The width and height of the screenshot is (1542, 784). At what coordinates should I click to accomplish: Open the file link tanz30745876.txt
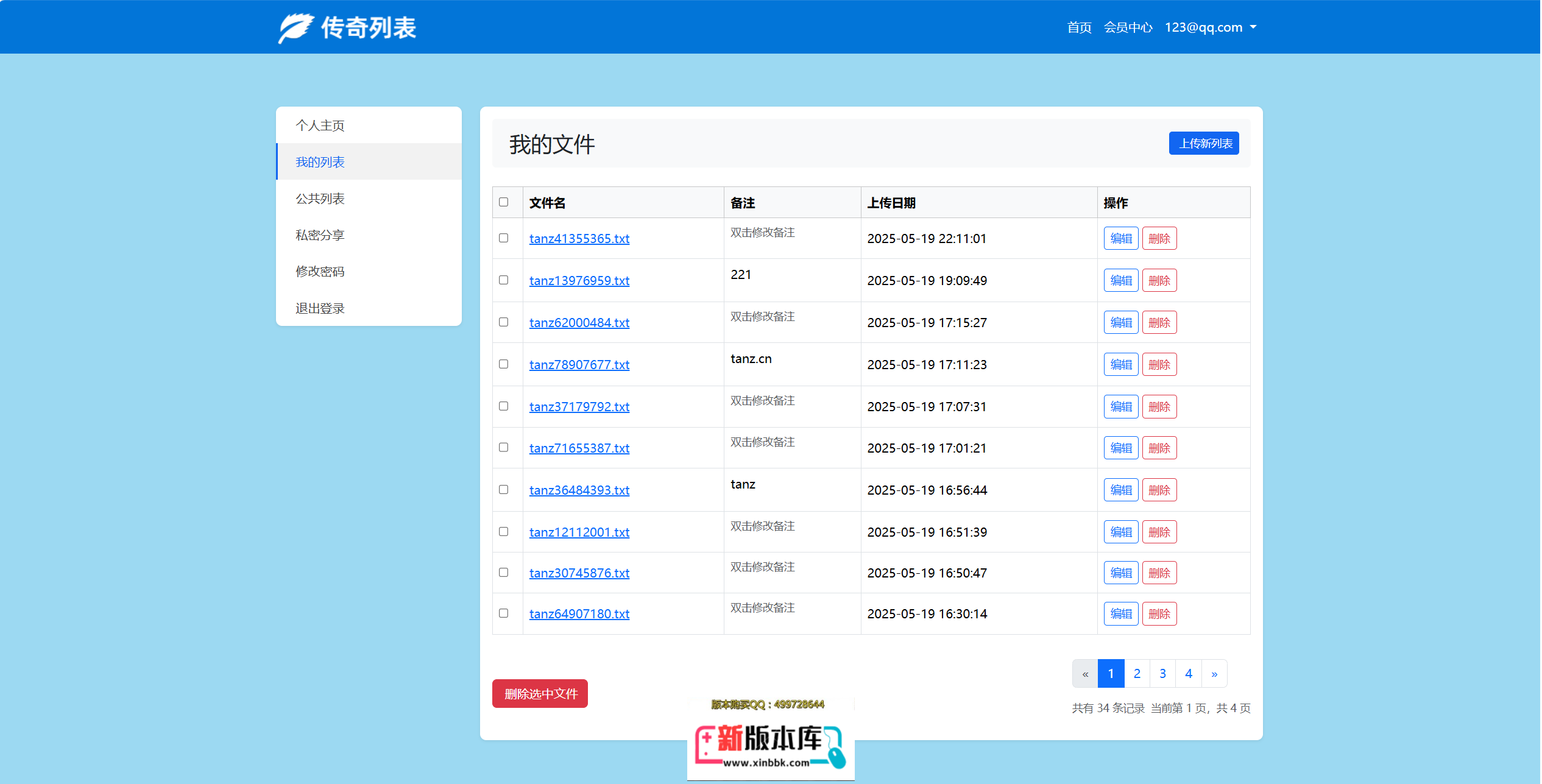tap(579, 573)
